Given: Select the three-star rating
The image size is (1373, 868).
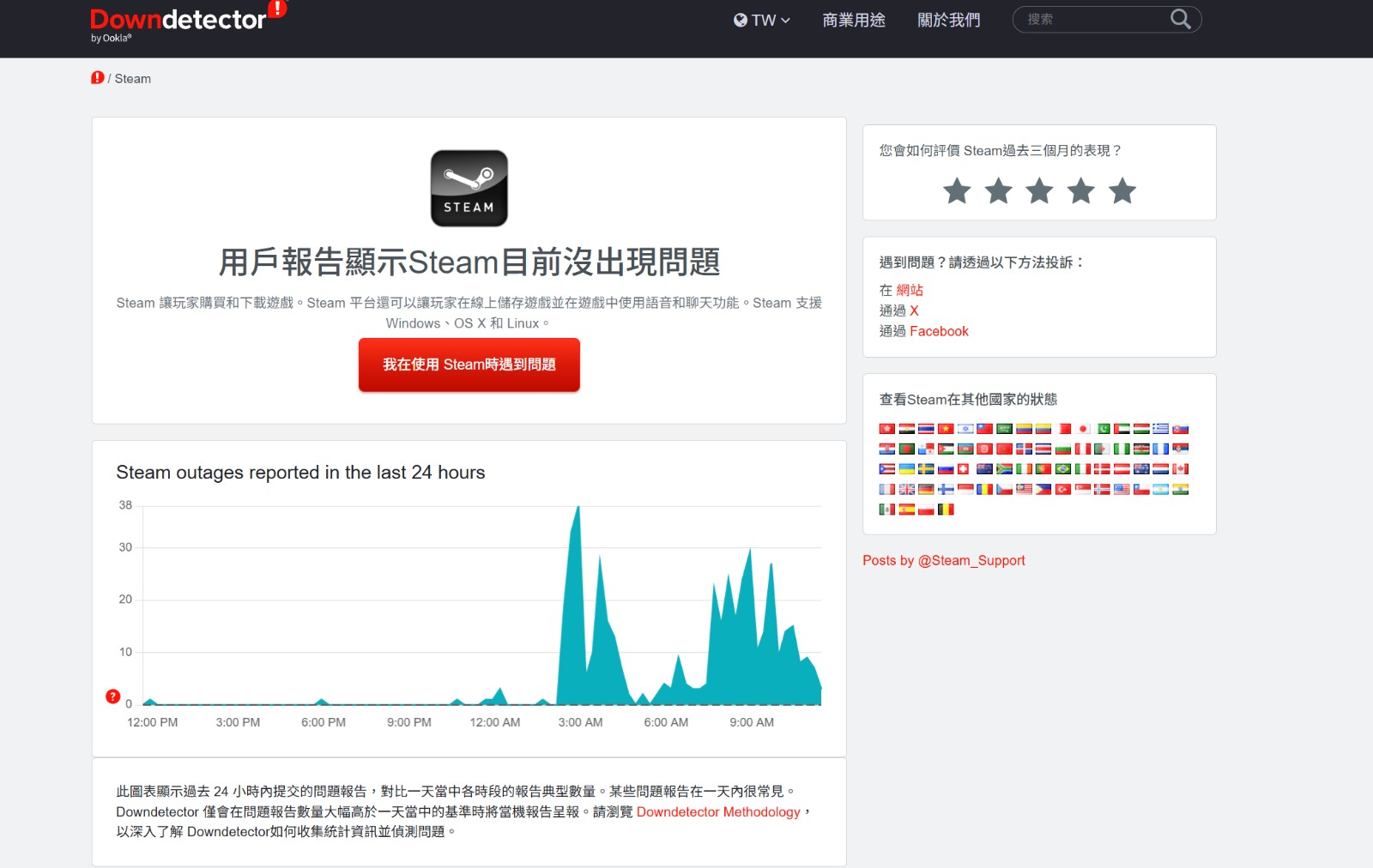Looking at the screenshot, I should click(1039, 191).
